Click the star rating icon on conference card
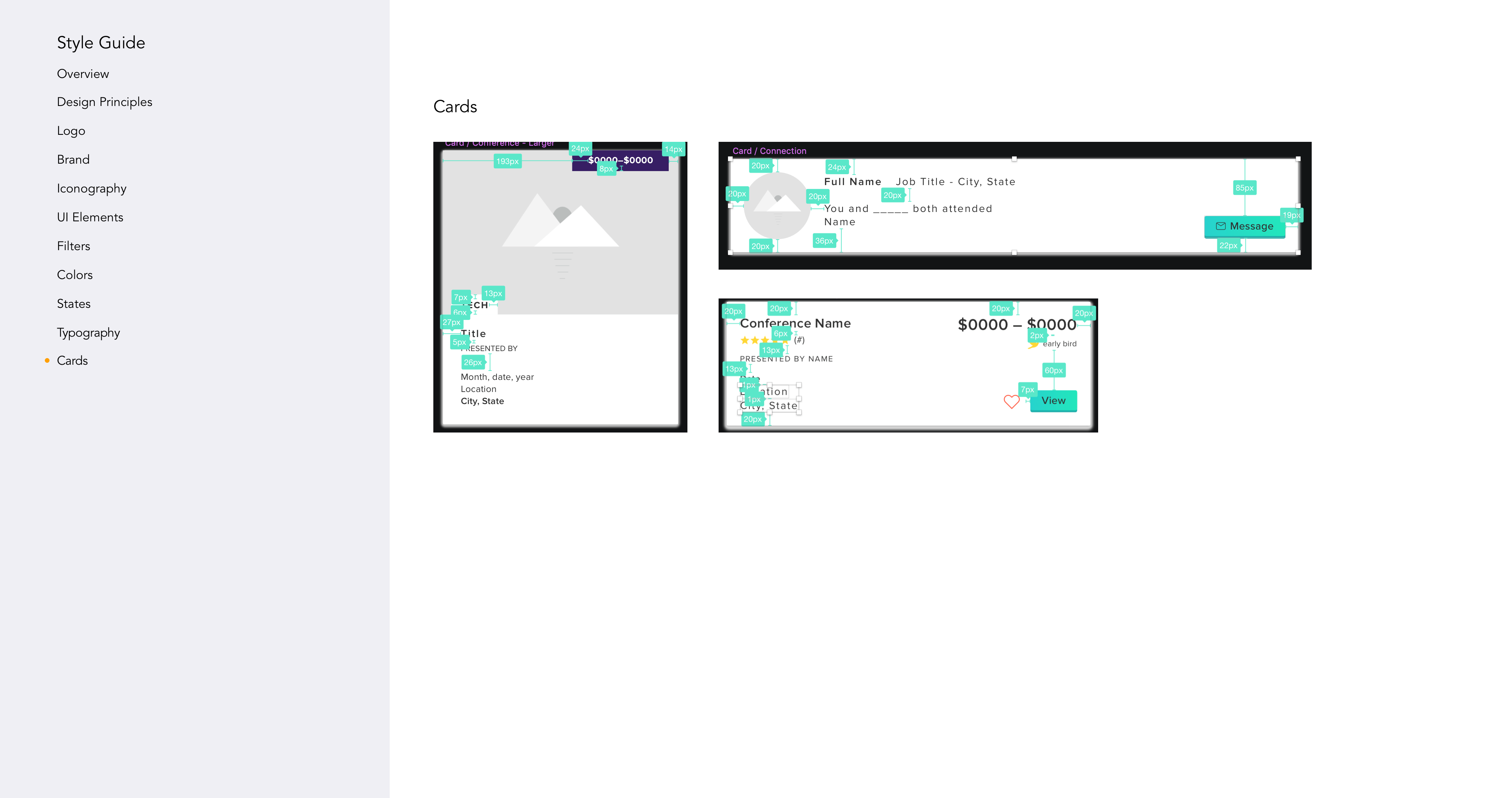 (x=750, y=340)
